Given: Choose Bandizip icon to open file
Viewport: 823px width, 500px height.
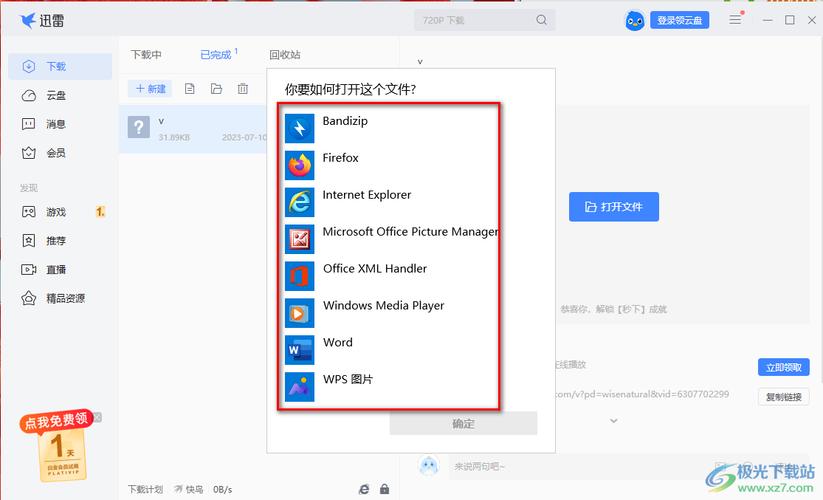Looking at the screenshot, I should pyautogui.click(x=300, y=129).
